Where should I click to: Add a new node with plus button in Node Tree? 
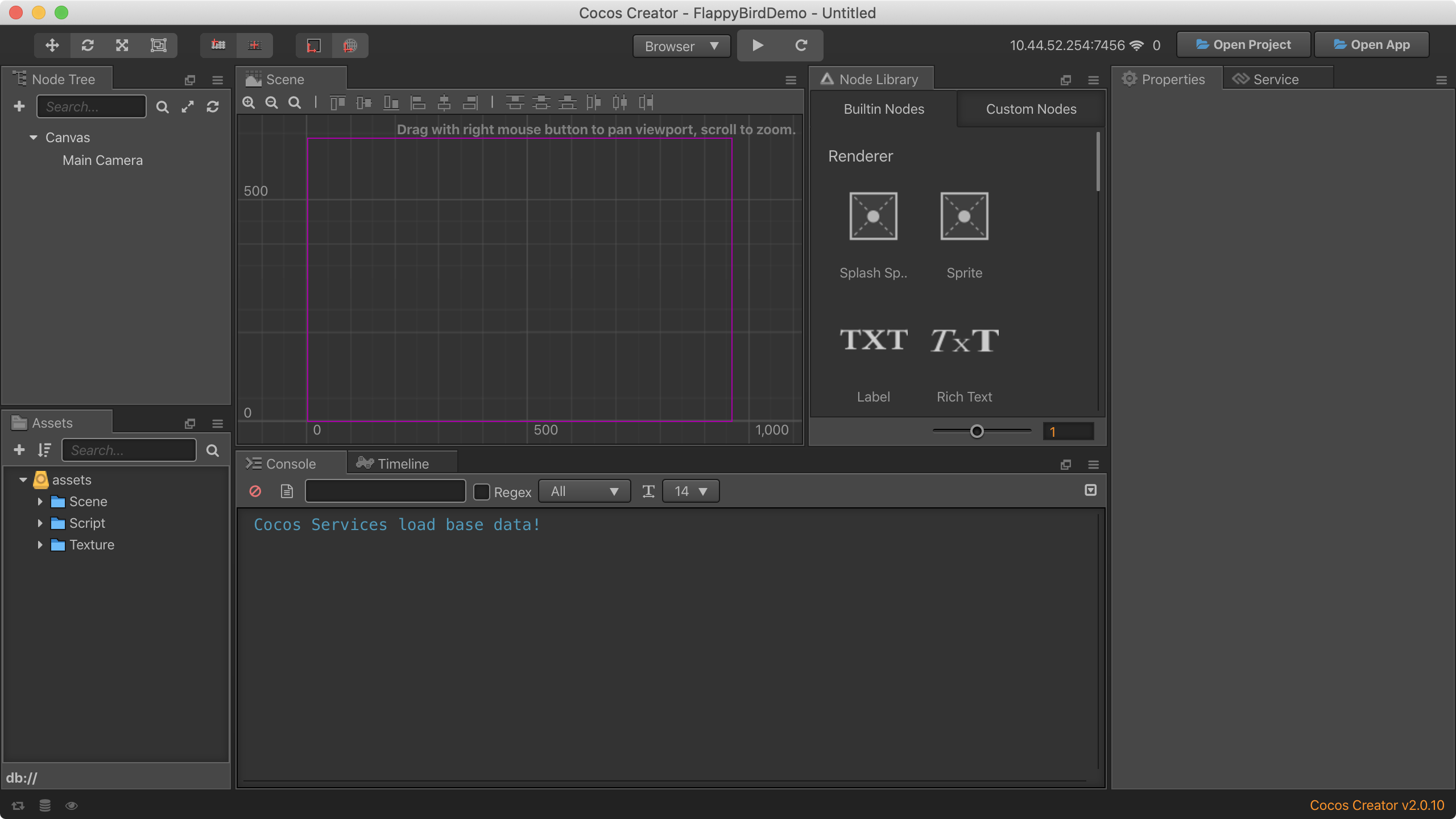(x=19, y=106)
